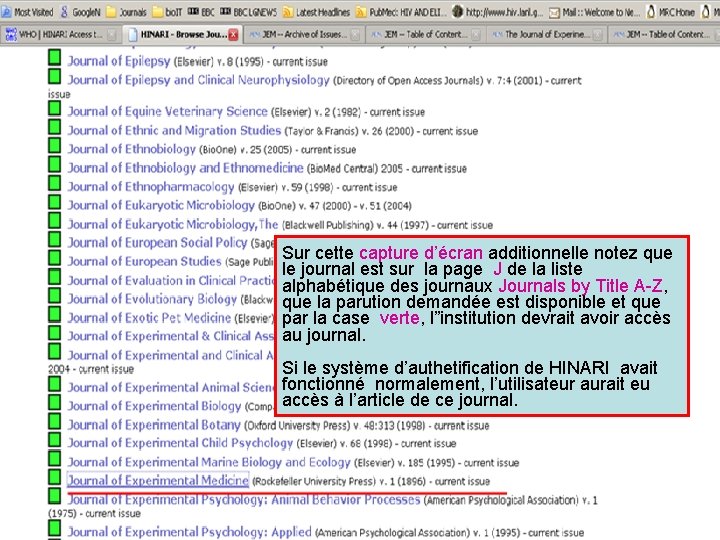Open Journal of European Social Policy
Viewport: 720px width, 540px height.
[158, 242]
